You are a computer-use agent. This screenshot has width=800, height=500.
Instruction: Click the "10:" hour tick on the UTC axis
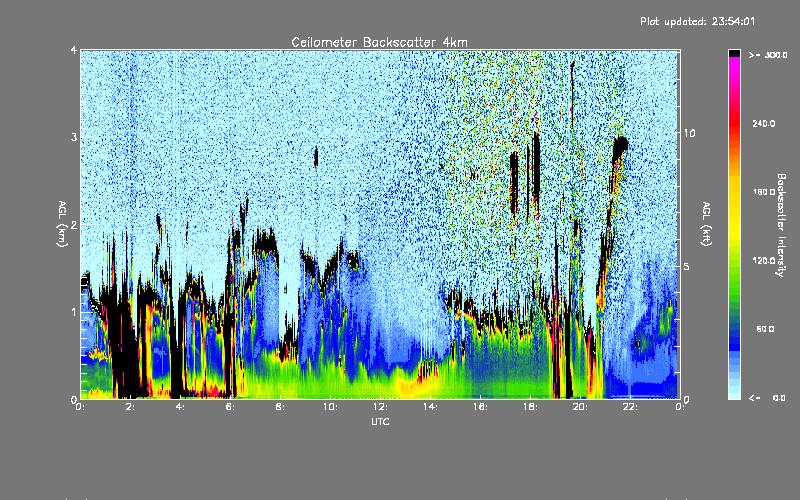330,407
